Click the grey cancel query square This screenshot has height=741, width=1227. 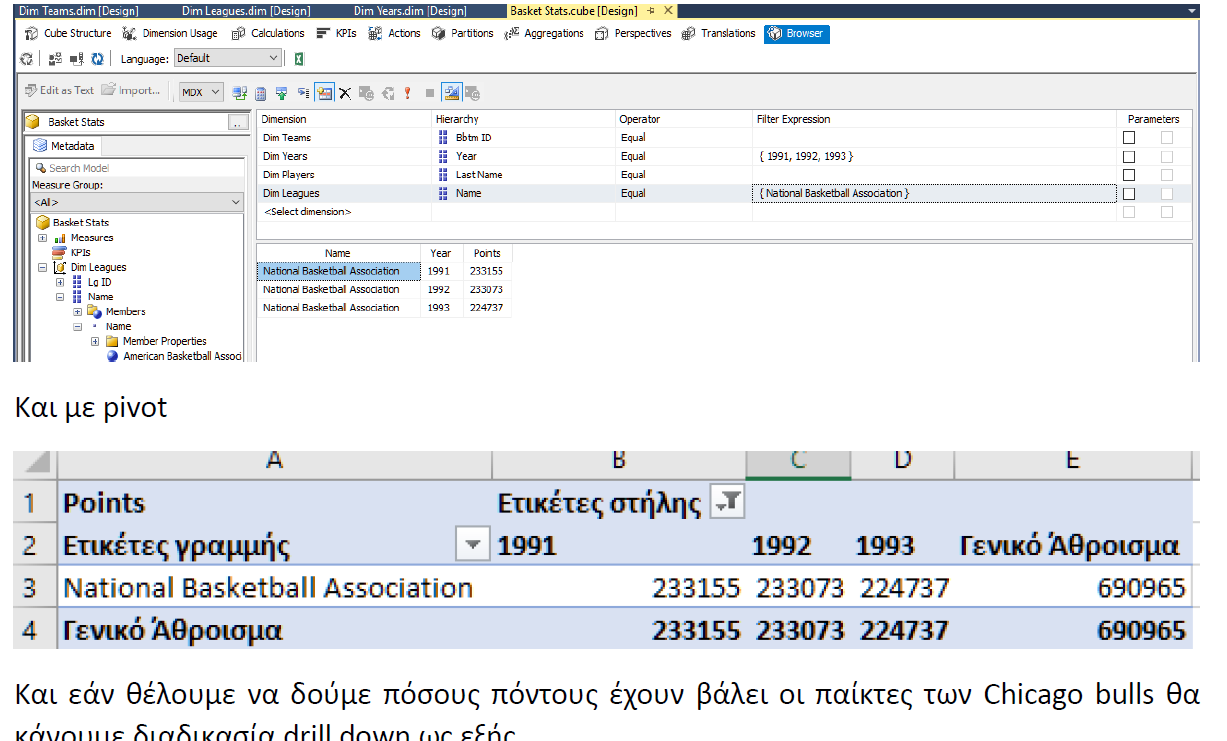coord(429,93)
